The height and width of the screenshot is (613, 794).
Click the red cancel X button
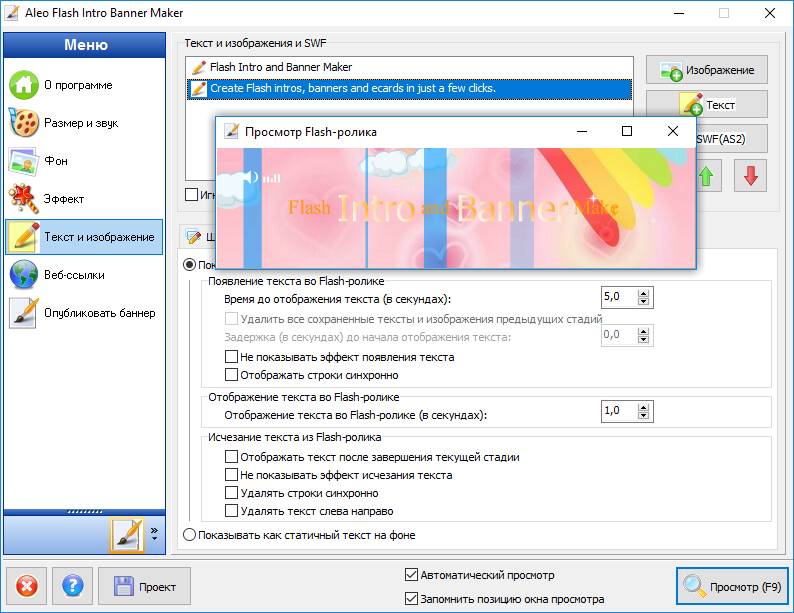tap(26, 586)
